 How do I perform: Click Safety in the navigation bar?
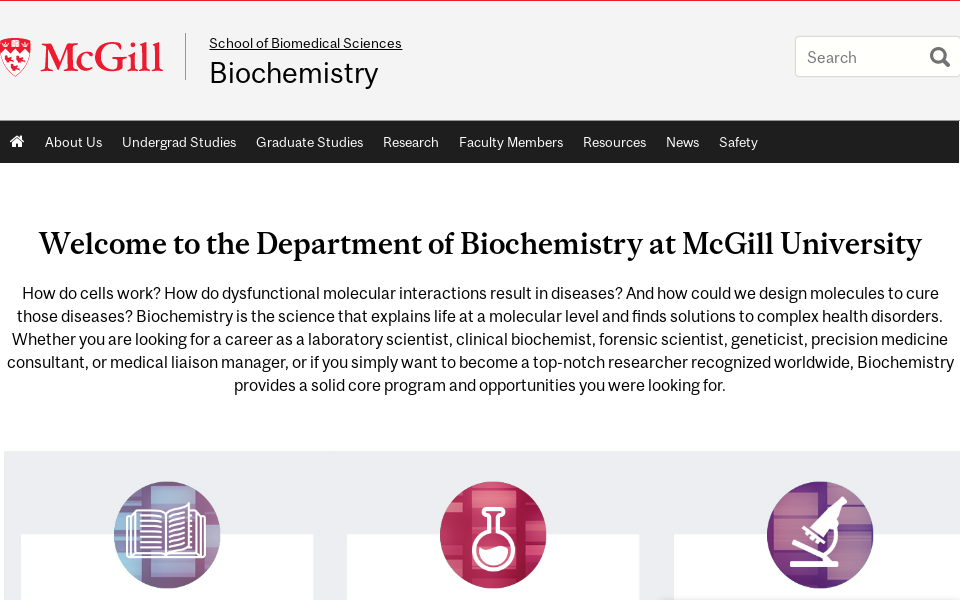738,141
